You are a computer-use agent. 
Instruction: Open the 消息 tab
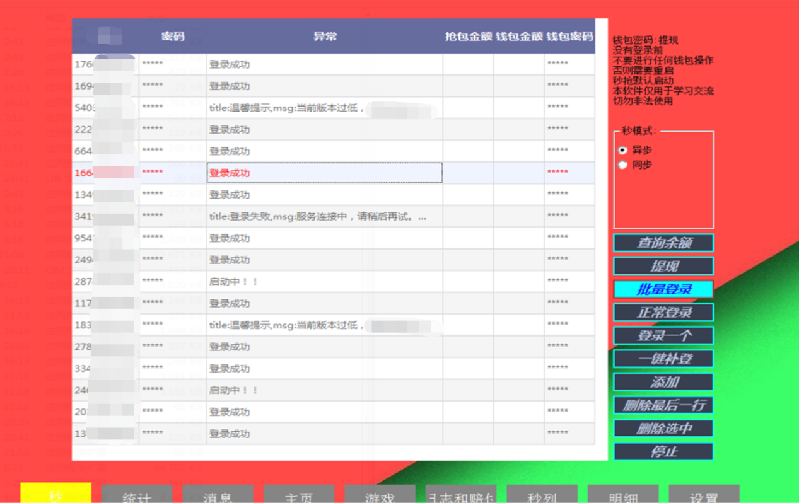pos(218,495)
